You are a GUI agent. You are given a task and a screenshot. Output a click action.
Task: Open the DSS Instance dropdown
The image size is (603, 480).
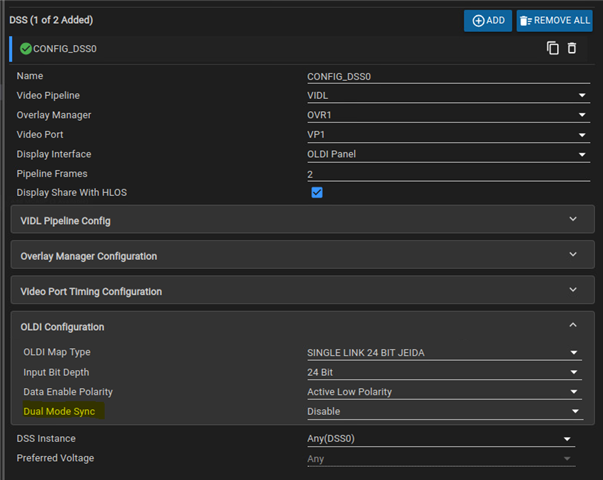click(441, 439)
